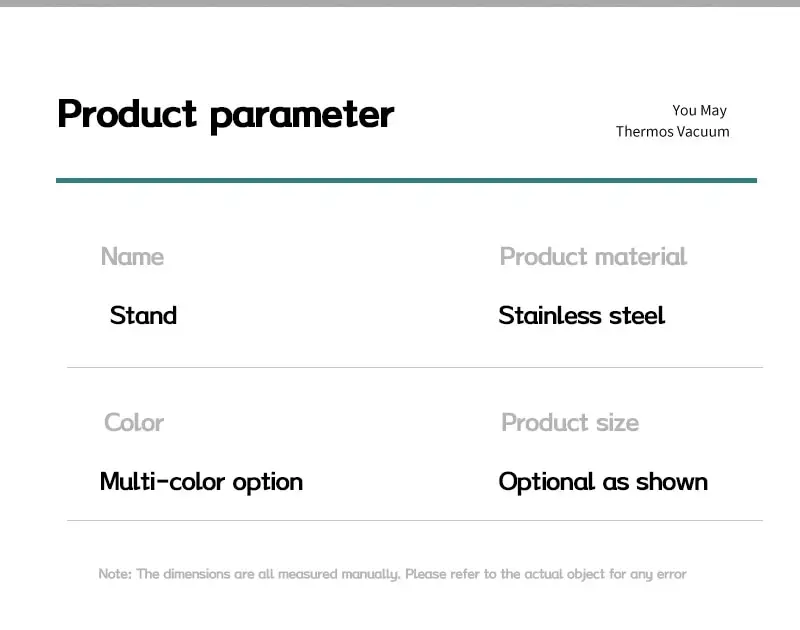Click the teal divider line under heading
This screenshot has width=800, height=630.
[406, 180]
